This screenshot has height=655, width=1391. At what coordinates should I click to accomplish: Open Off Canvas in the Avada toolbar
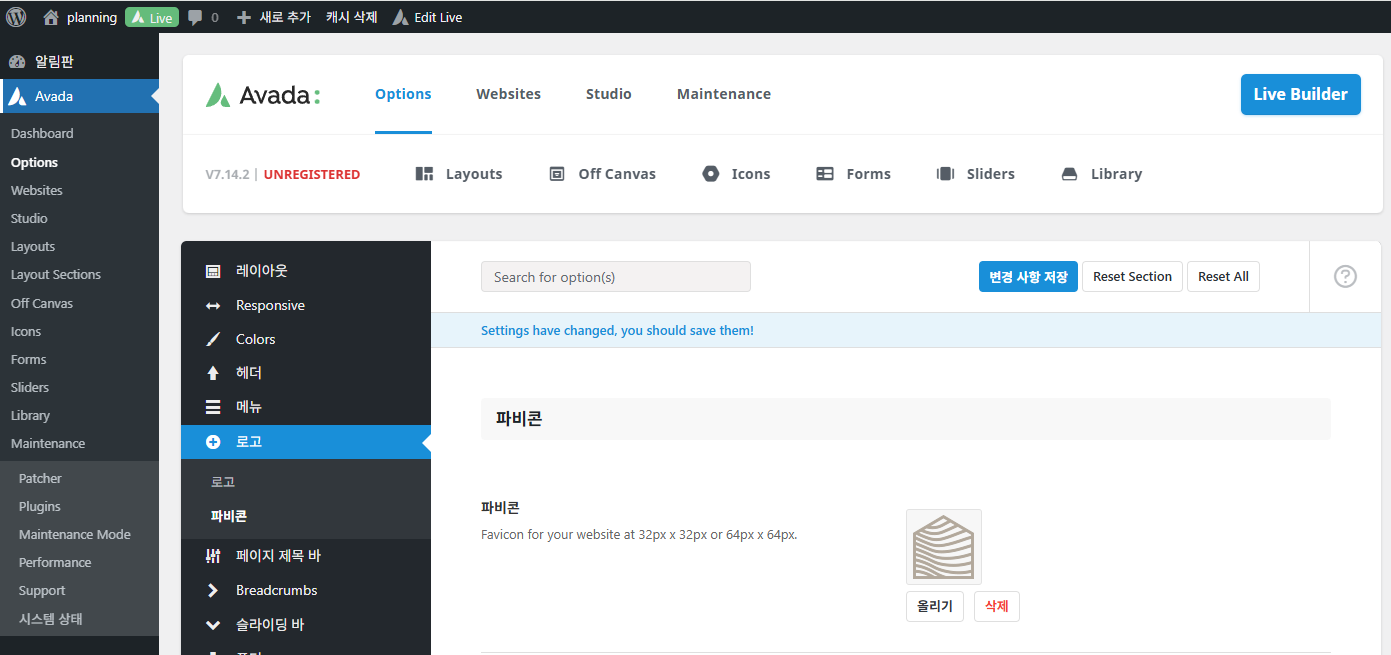point(603,174)
